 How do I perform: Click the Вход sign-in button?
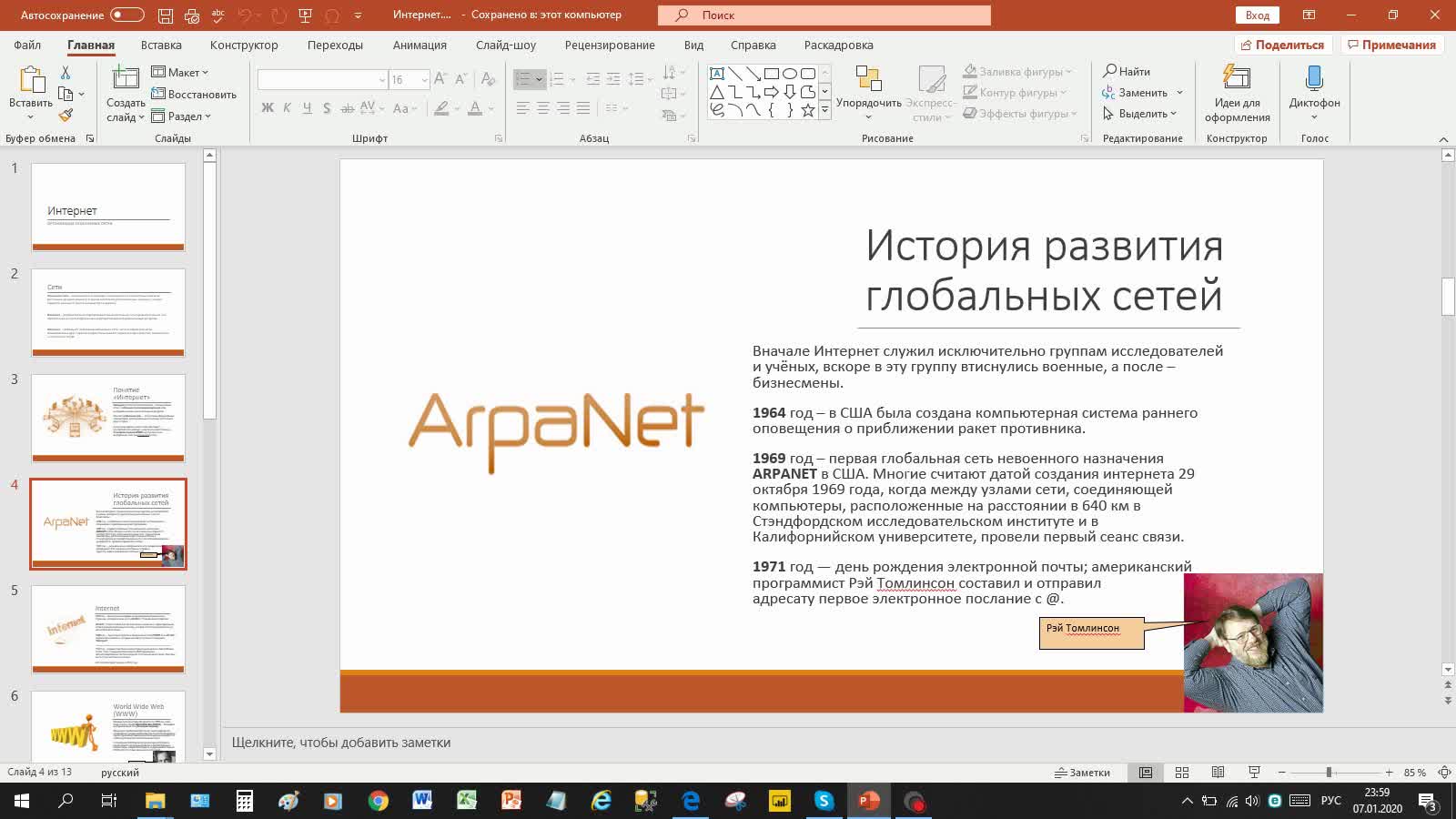pos(1257,15)
